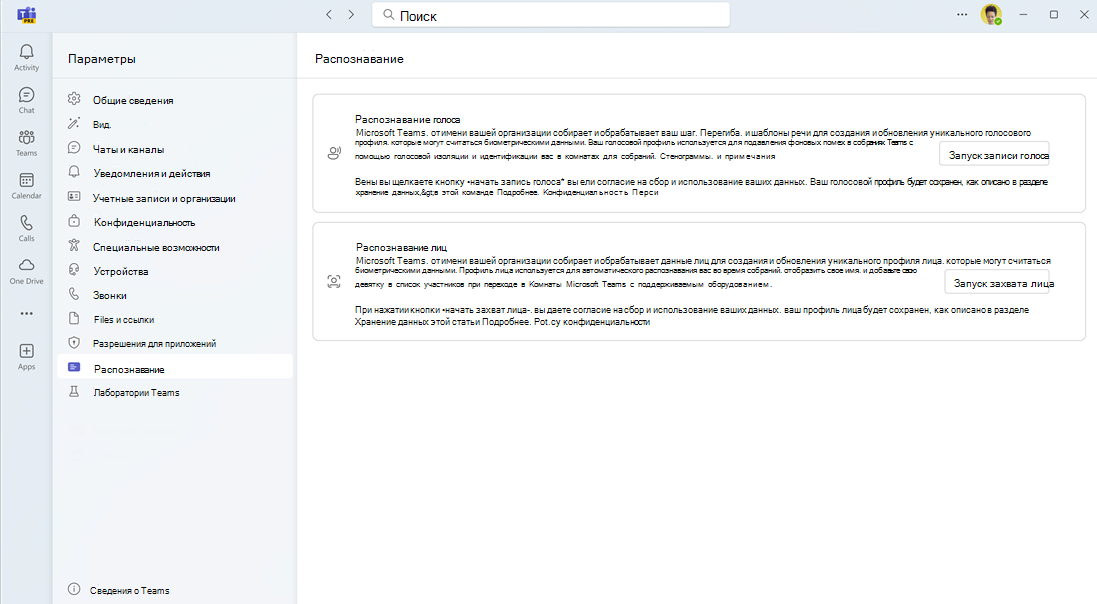Navigate back using the left arrow

(x=329, y=15)
